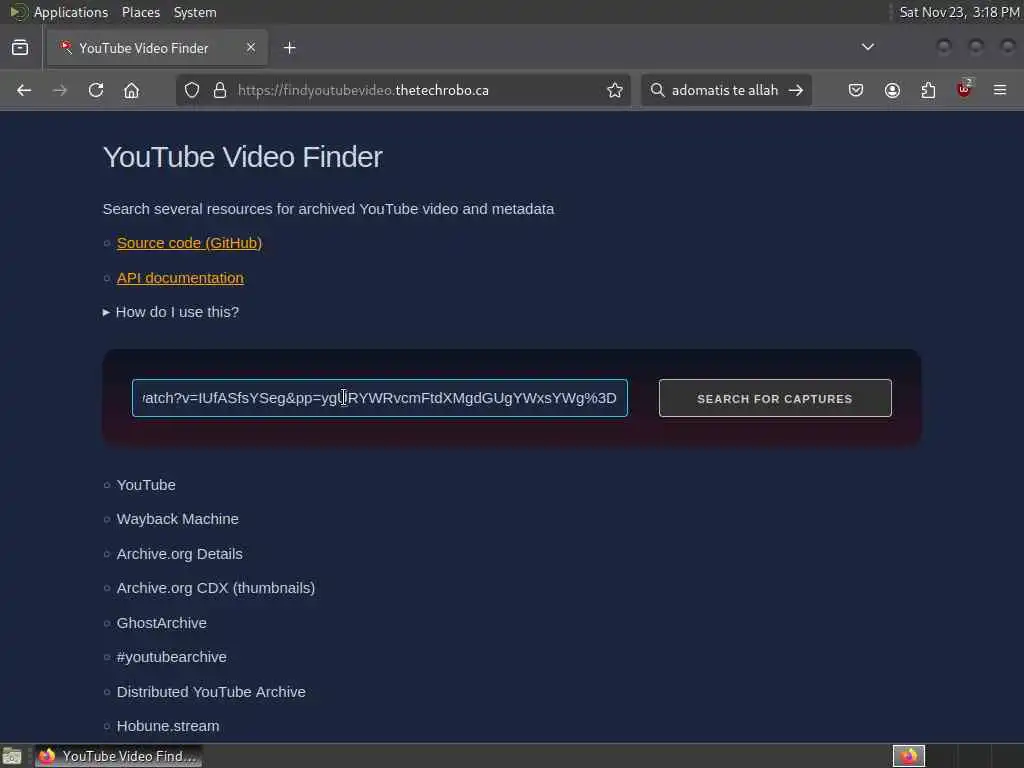1024x768 pixels.
Task: Open the API documentation link
Action: (x=180, y=278)
